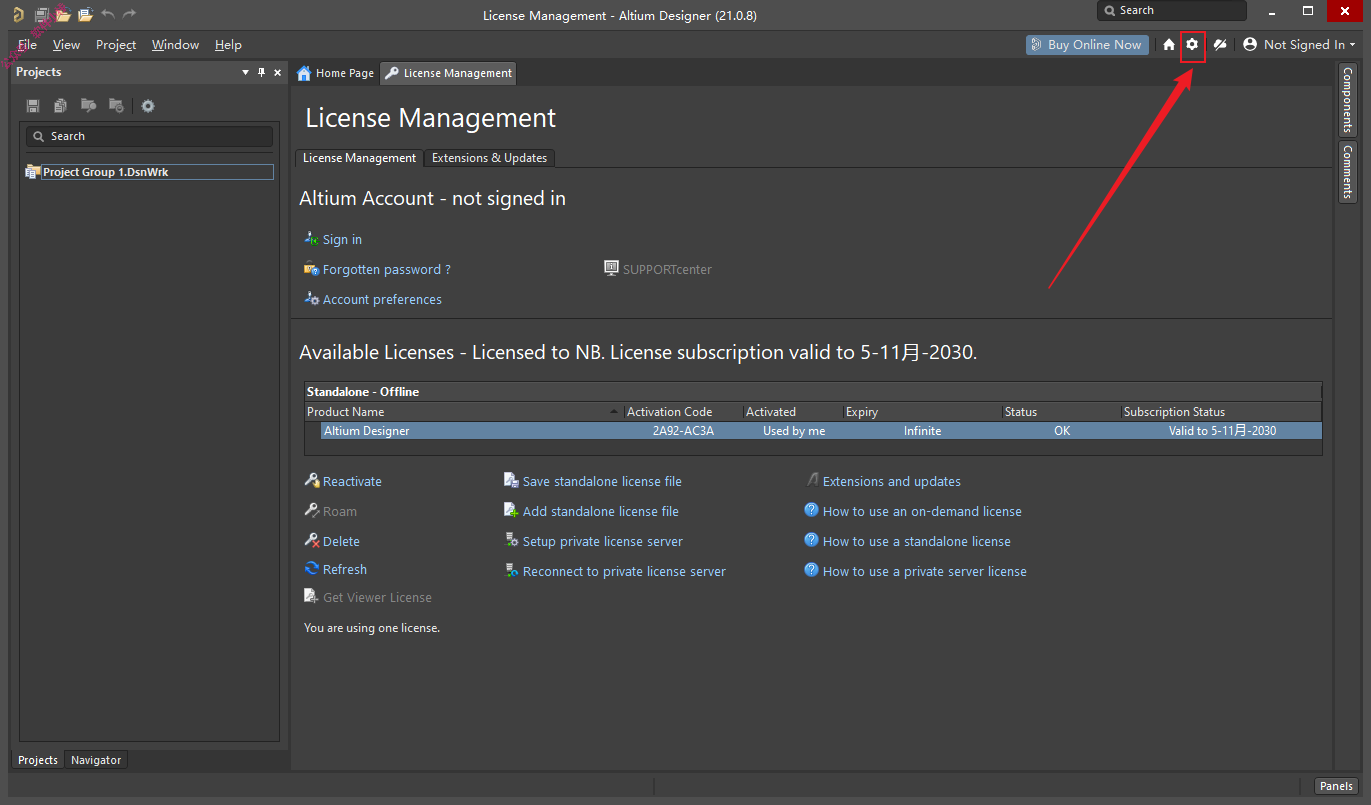Click the Projects panel compile documents icon

point(61,106)
